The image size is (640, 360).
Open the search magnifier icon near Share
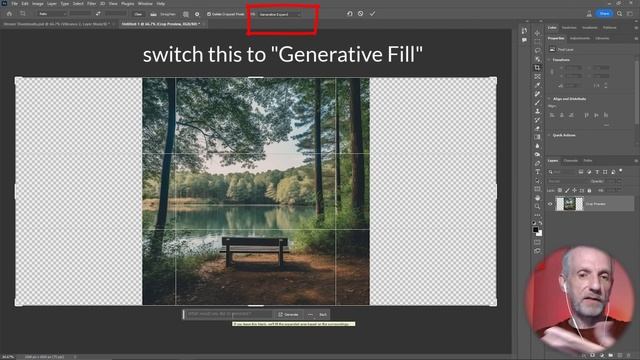coord(619,13)
